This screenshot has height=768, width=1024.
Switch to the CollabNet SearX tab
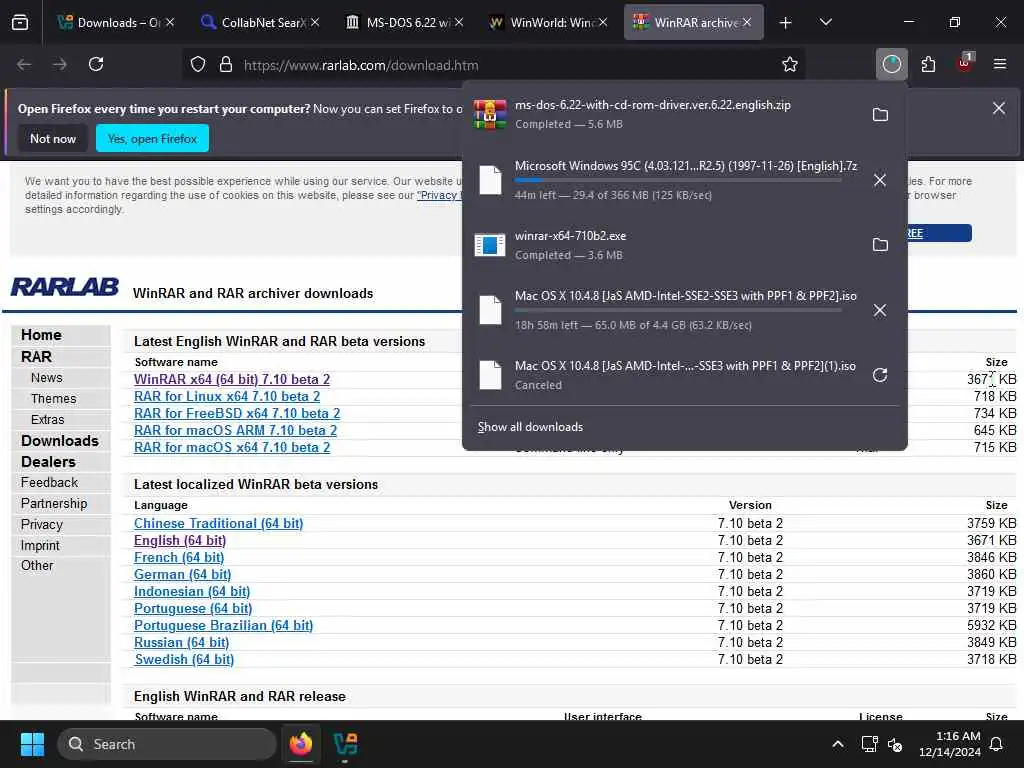coord(260,23)
